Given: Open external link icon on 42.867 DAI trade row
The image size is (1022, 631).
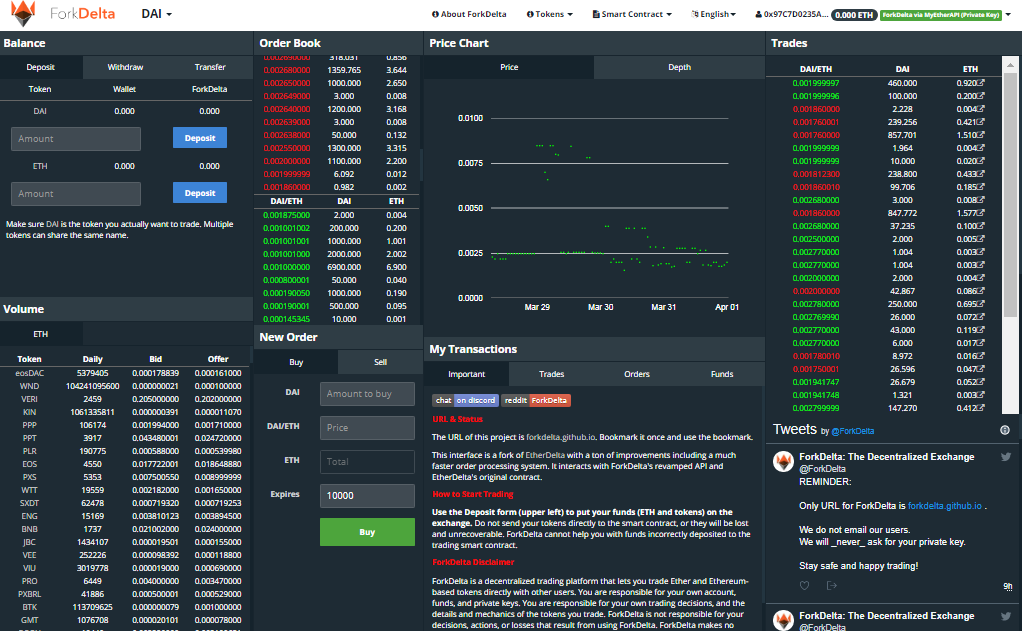Looking at the screenshot, I should tap(981, 291).
